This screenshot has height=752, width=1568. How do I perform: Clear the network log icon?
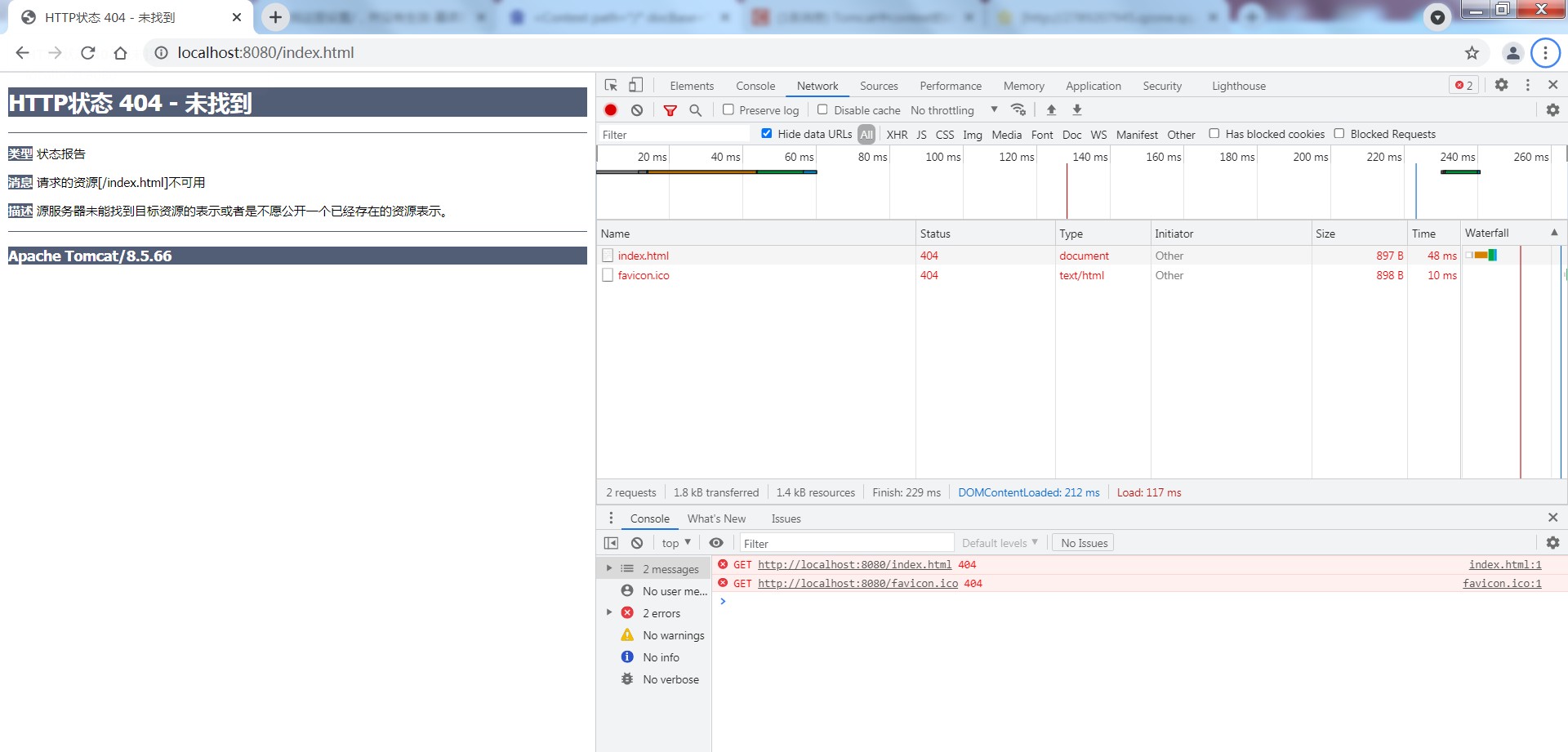[637, 109]
